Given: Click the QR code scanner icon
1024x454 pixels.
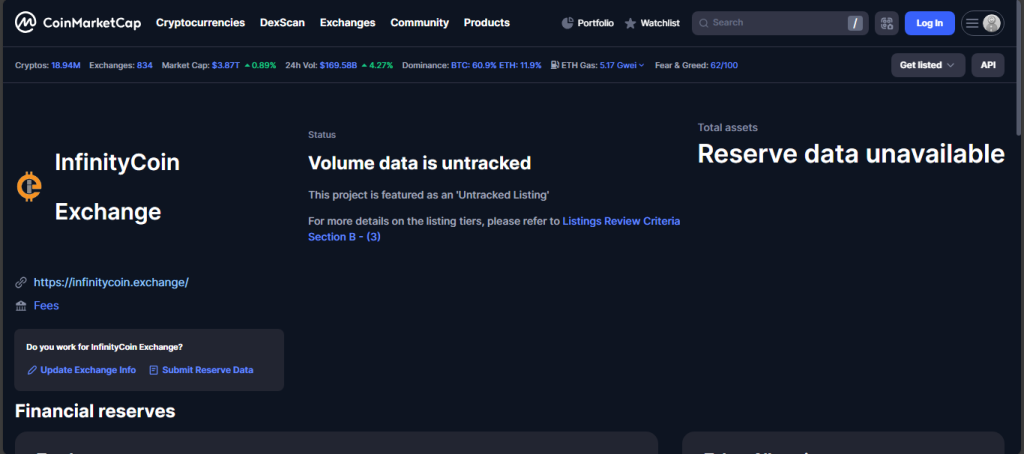Looking at the screenshot, I should pos(886,23).
